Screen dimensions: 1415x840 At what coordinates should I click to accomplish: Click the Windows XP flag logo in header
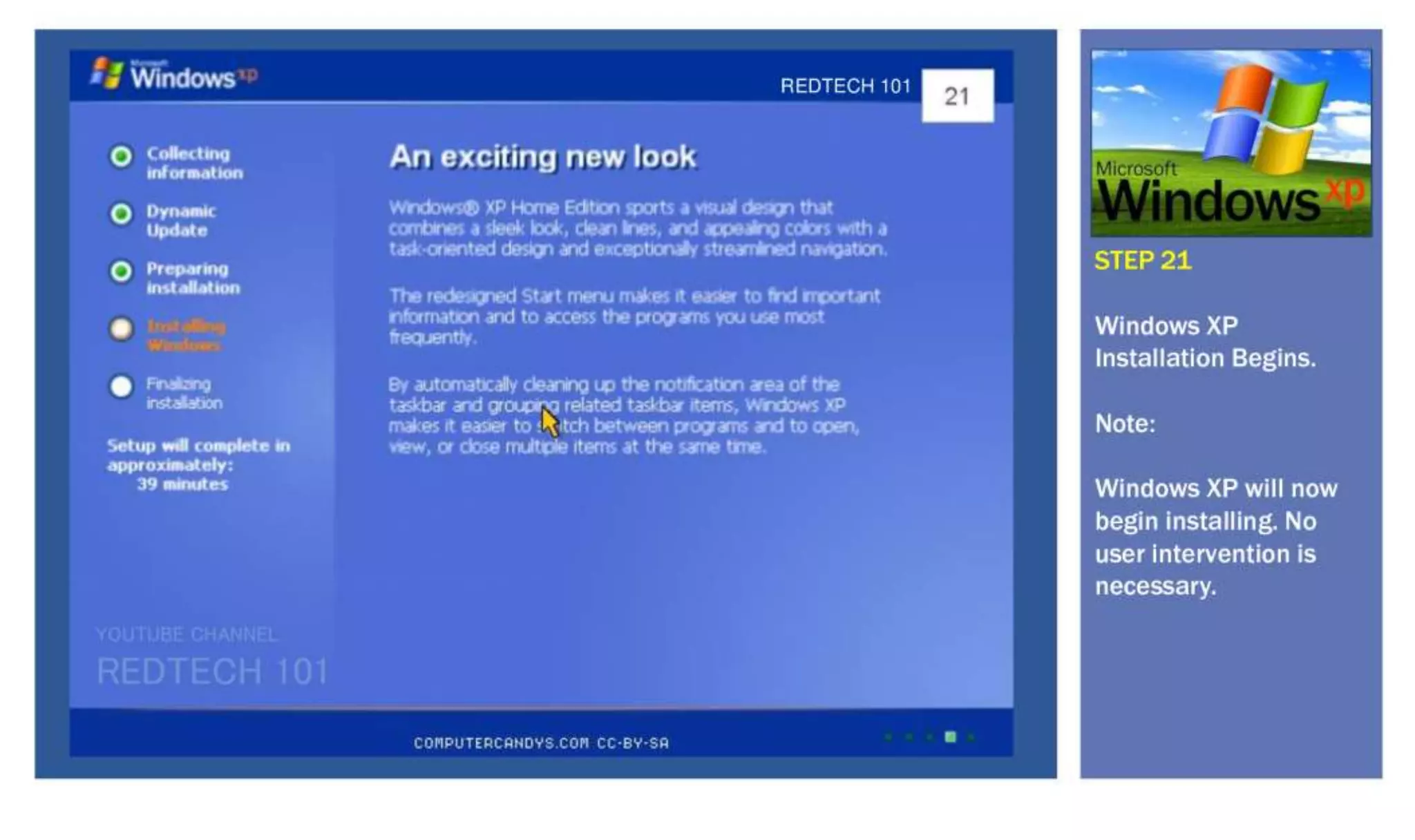pos(107,73)
